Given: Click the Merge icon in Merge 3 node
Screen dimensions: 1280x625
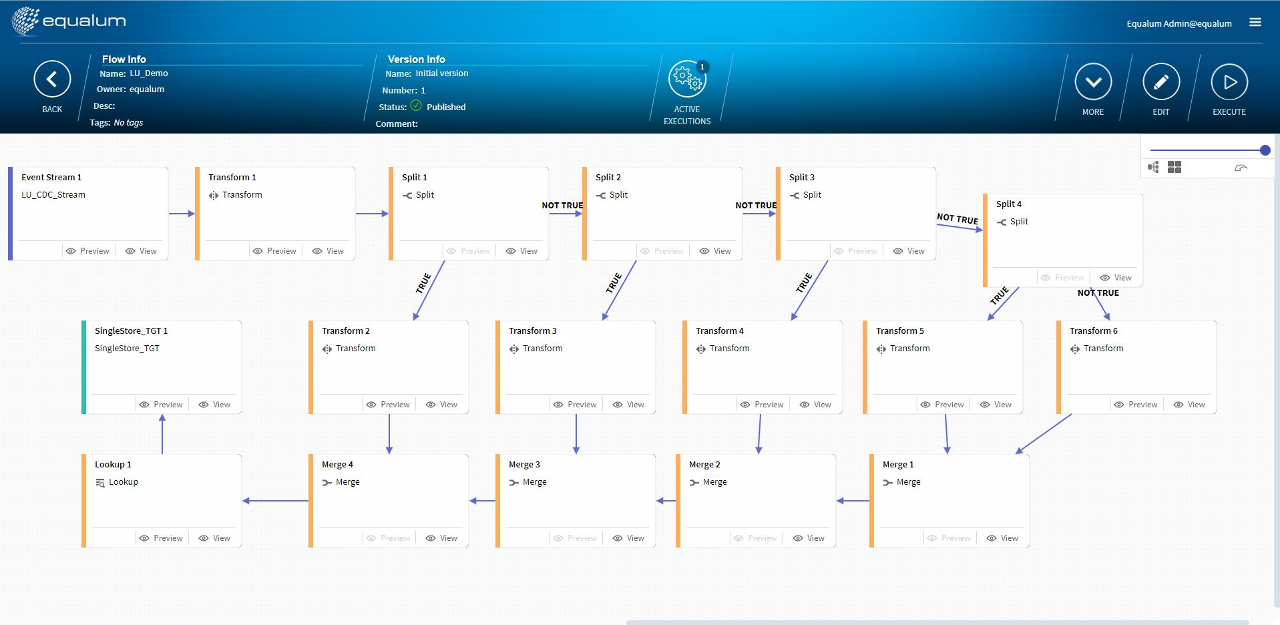Looking at the screenshot, I should tap(514, 482).
